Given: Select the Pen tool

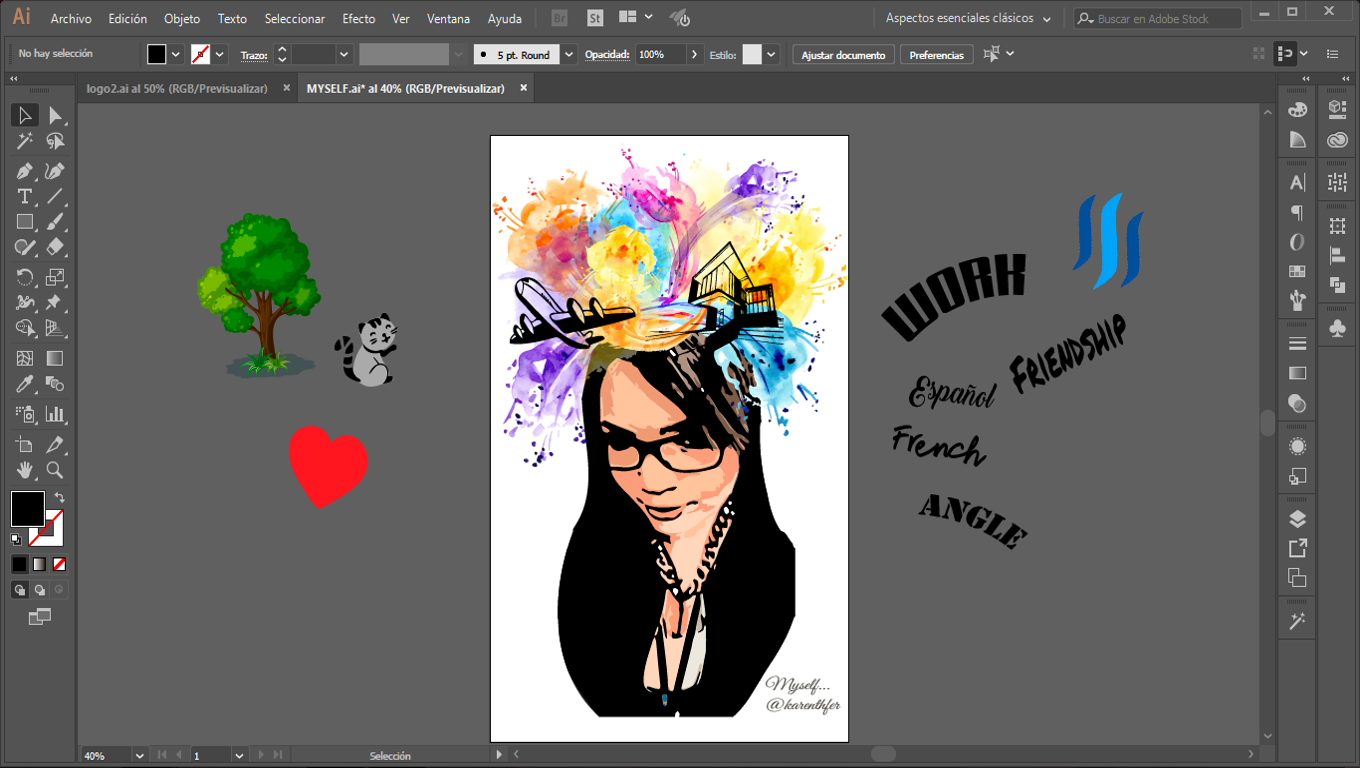Looking at the screenshot, I should tap(25, 171).
